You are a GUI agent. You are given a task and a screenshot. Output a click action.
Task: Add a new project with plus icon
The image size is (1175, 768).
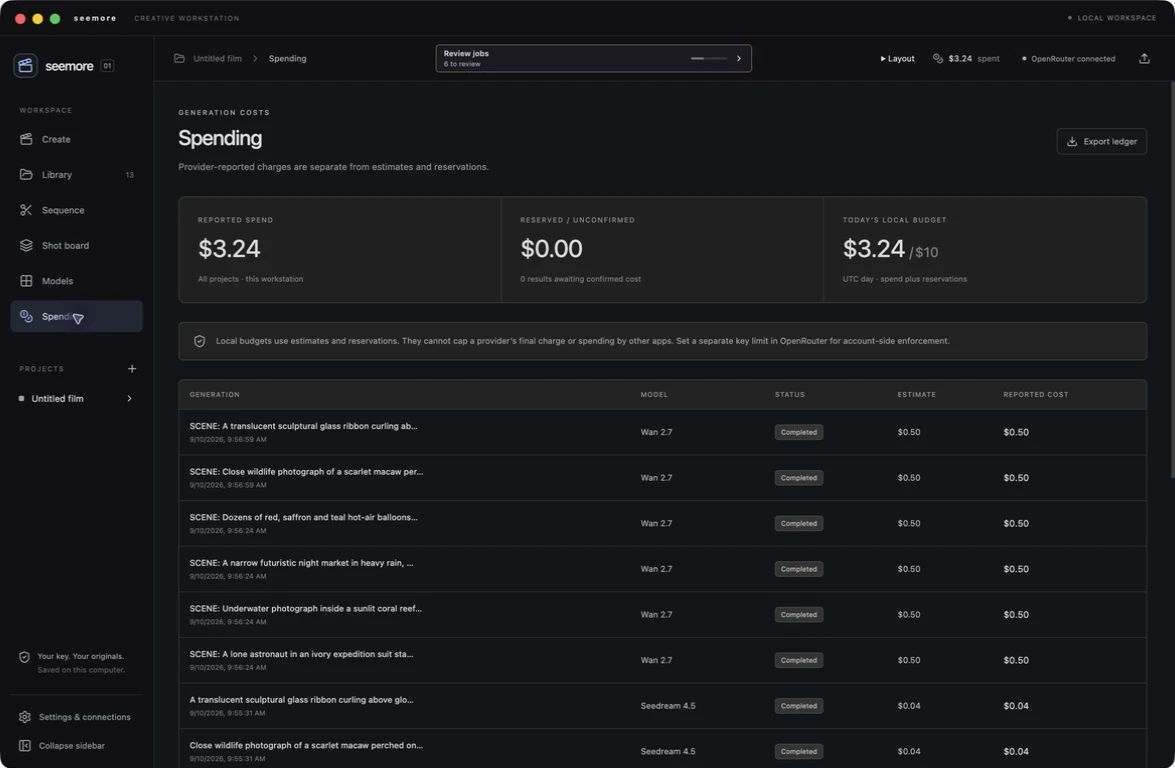click(132, 369)
